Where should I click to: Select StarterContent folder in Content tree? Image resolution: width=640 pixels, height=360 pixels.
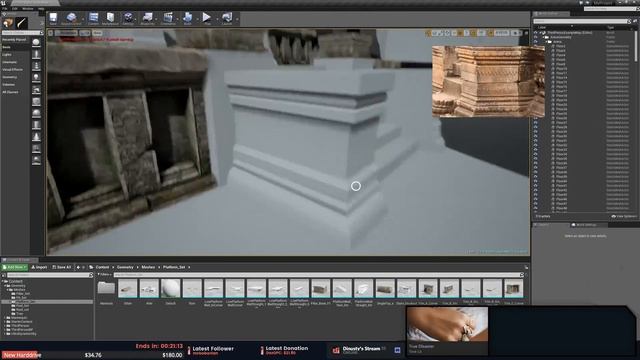coord(21,322)
